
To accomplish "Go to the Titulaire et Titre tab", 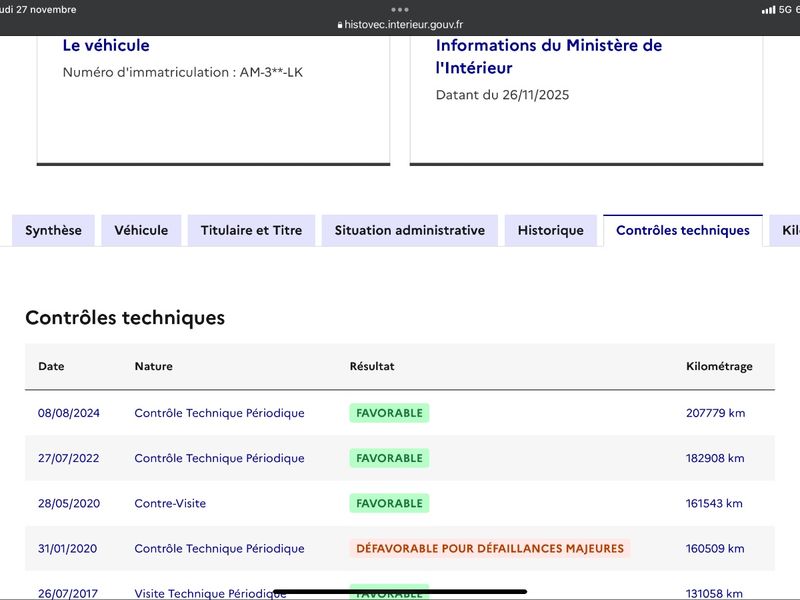I will (x=251, y=230).
